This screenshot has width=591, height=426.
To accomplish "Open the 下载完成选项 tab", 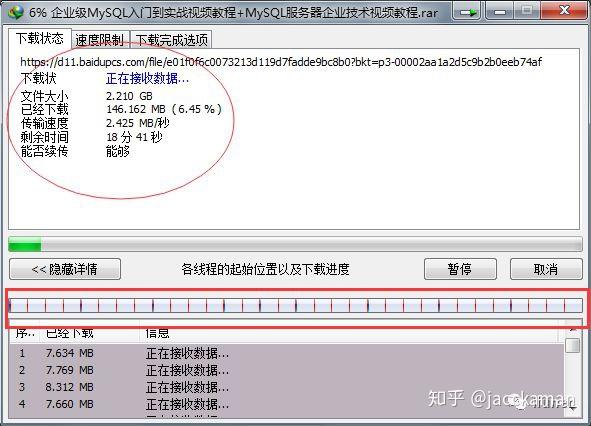I will pyautogui.click(x=171, y=40).
